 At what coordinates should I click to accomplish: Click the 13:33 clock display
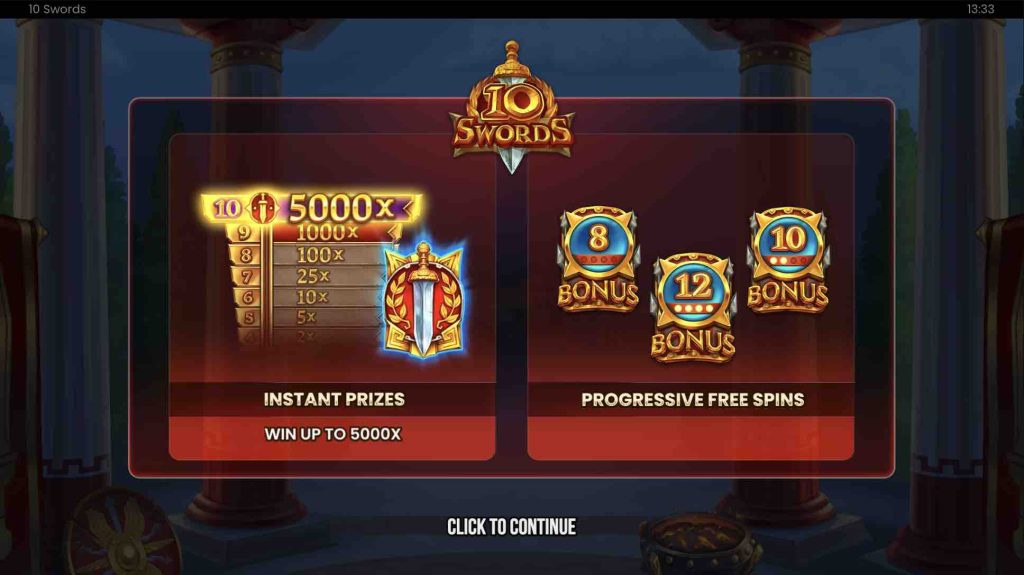tap(980, 9)
